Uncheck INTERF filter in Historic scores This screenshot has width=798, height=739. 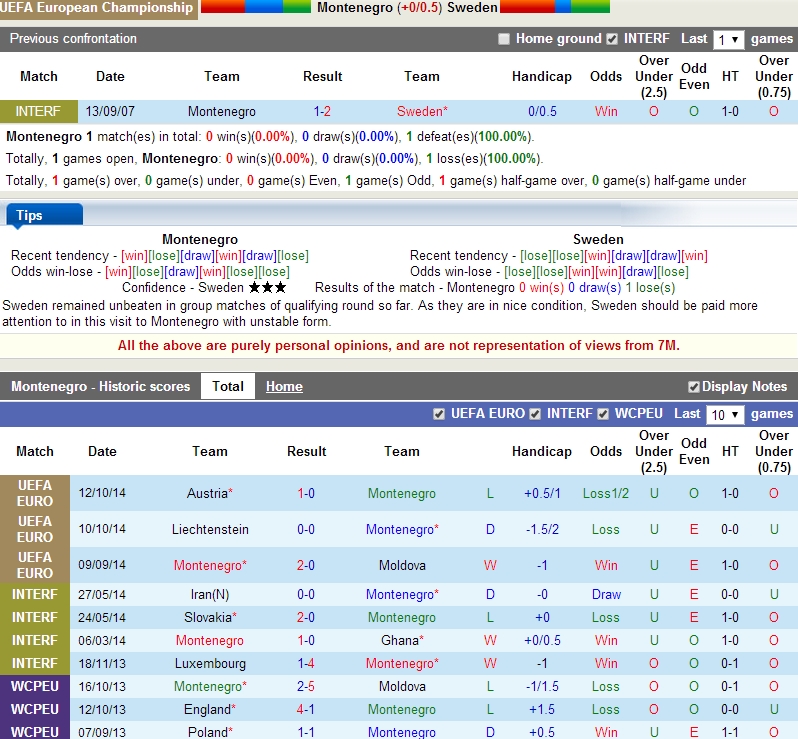pos(535,414)
